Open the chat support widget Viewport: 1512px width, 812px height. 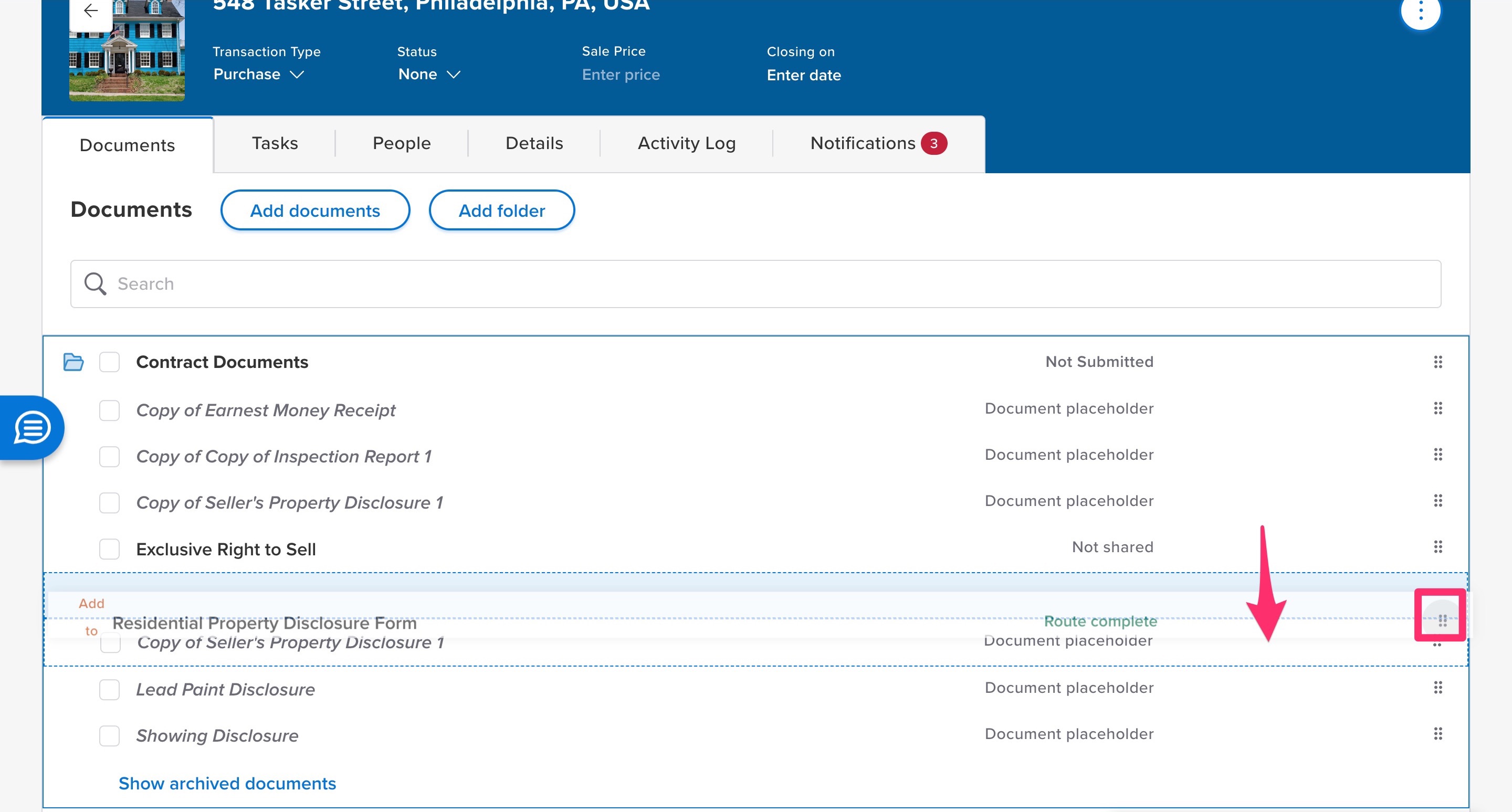pos(32,428)
